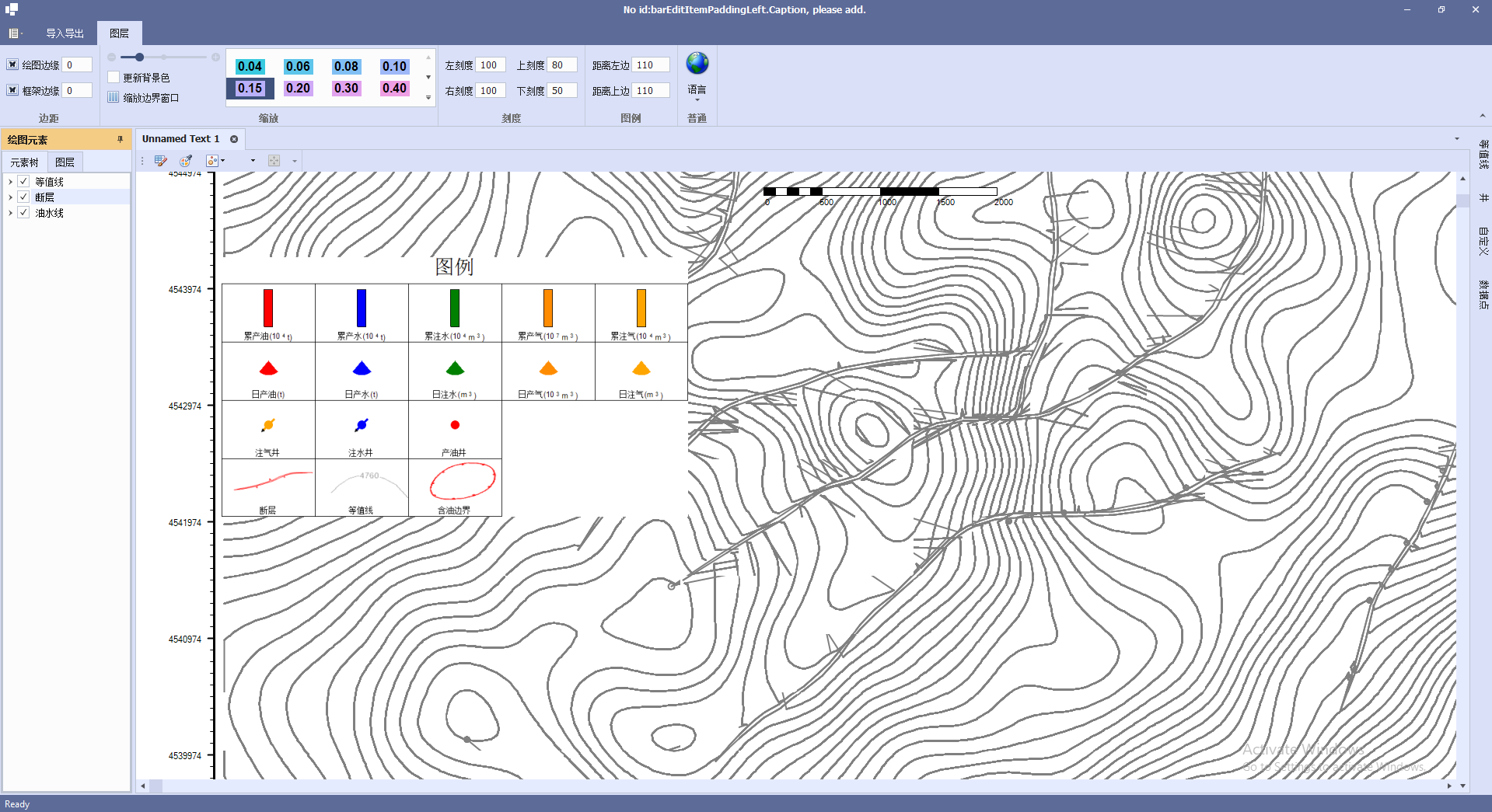Open the toolbar options dropdown
Screen dimensions: 1492x812
(295, 161)
